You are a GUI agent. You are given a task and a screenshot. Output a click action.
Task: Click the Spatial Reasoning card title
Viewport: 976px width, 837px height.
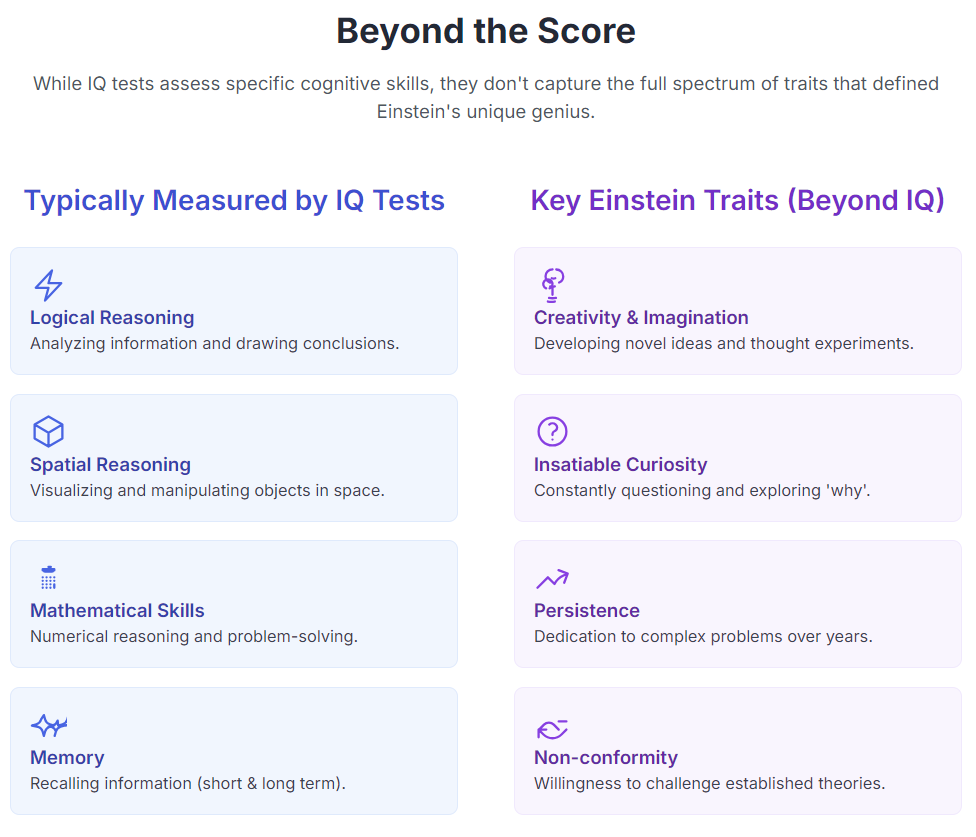tap(110, 465)
